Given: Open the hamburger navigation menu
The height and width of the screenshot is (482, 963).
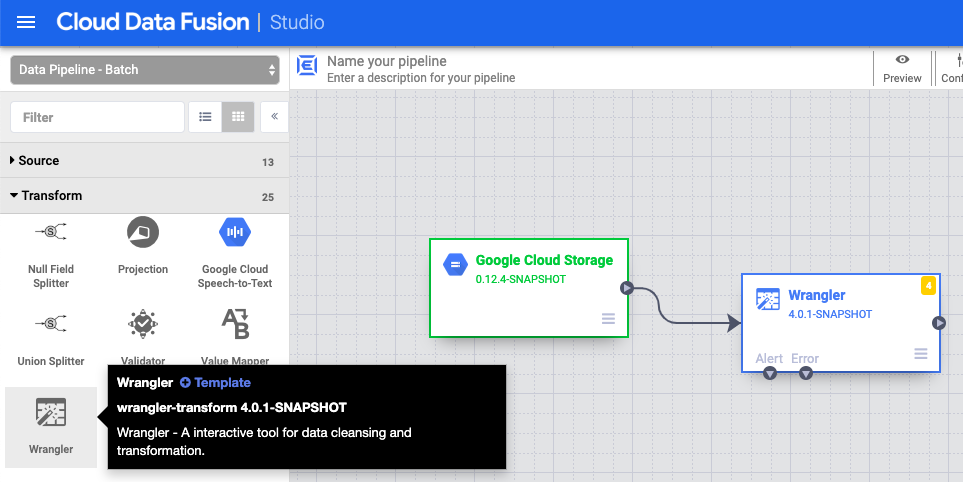Looking at the screenshot, I should click(x=26, y=22).
